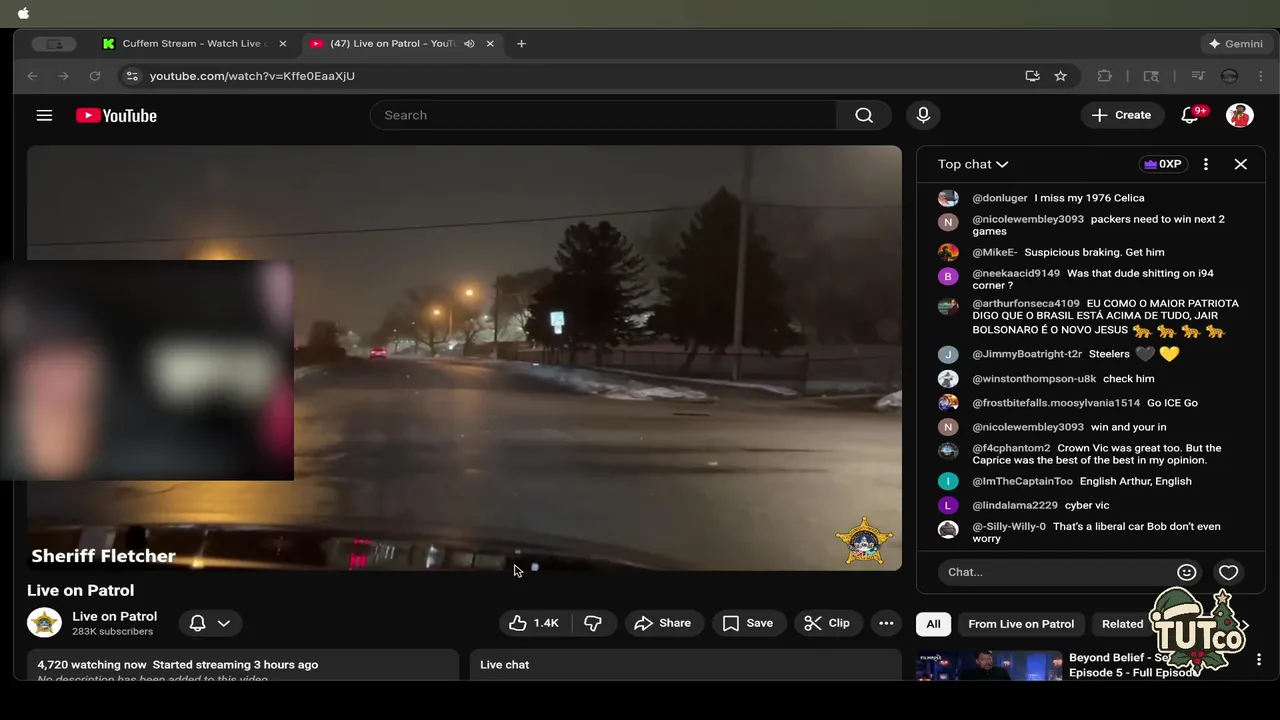This screenshot has height=720, width=1280.
Task: Close the live chat panel
Action: click(x=1241, y=164)
